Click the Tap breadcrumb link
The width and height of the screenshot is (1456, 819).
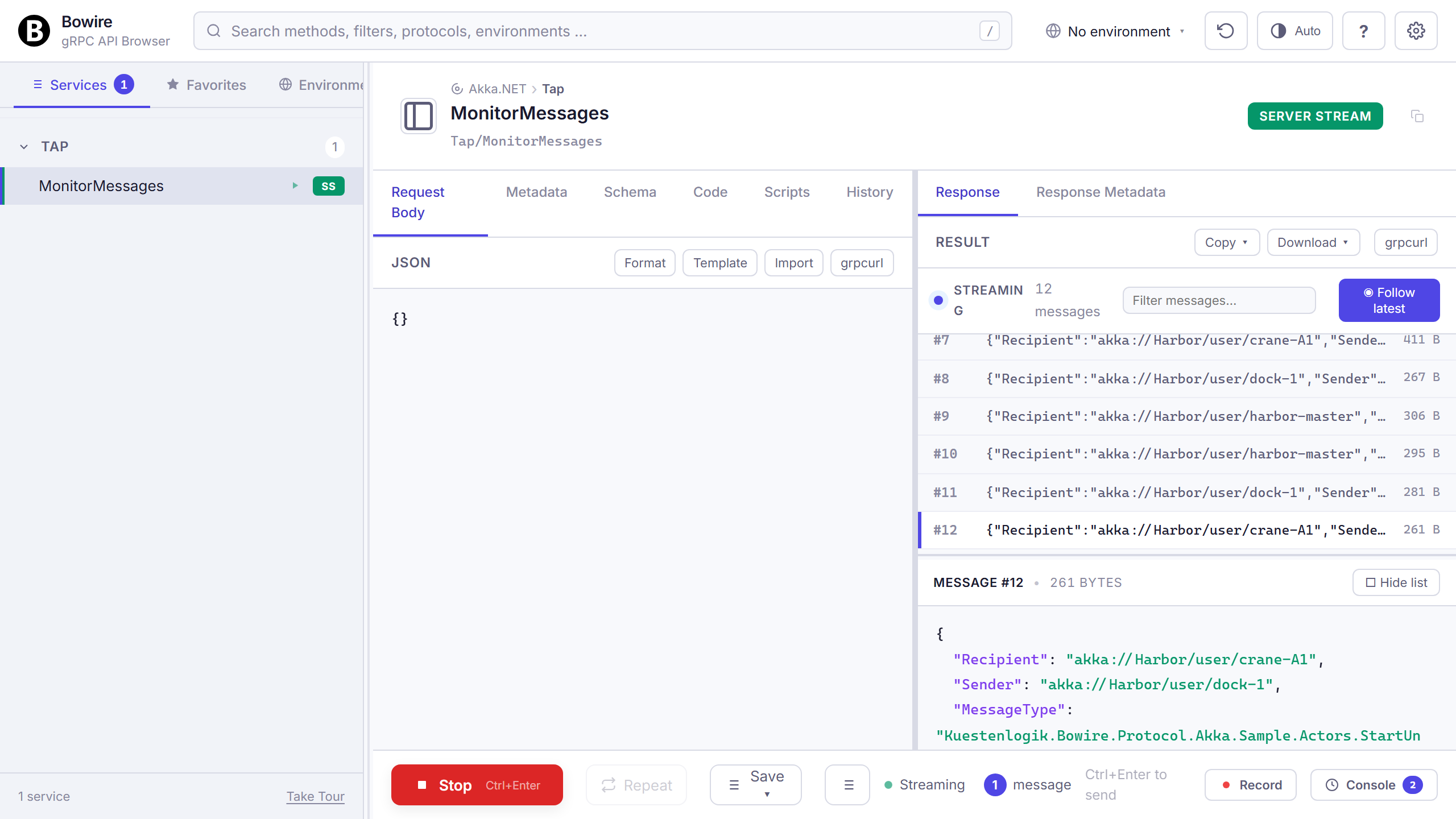point(553,89)
